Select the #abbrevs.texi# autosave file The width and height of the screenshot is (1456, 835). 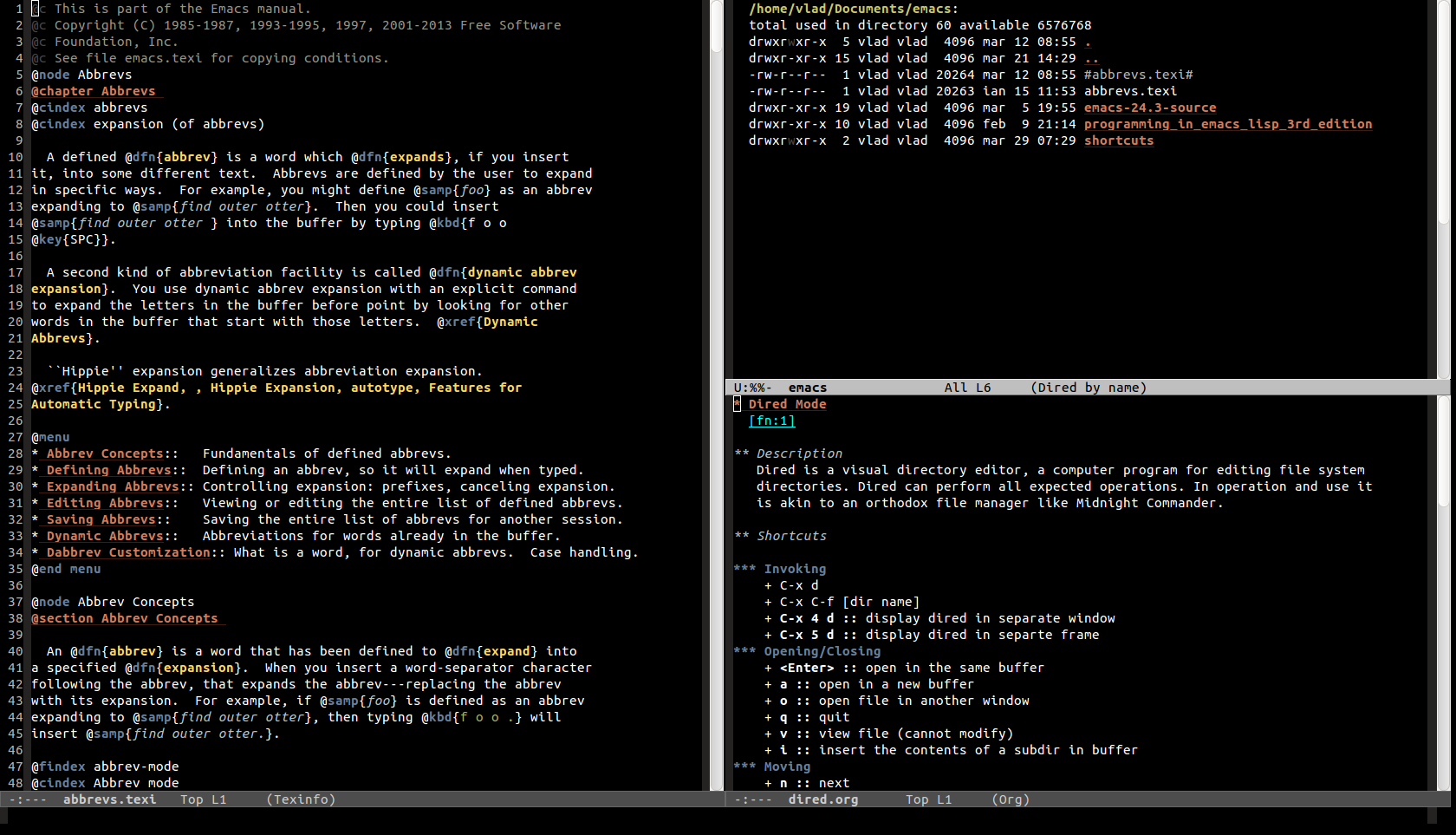[x=1138, y=75]
